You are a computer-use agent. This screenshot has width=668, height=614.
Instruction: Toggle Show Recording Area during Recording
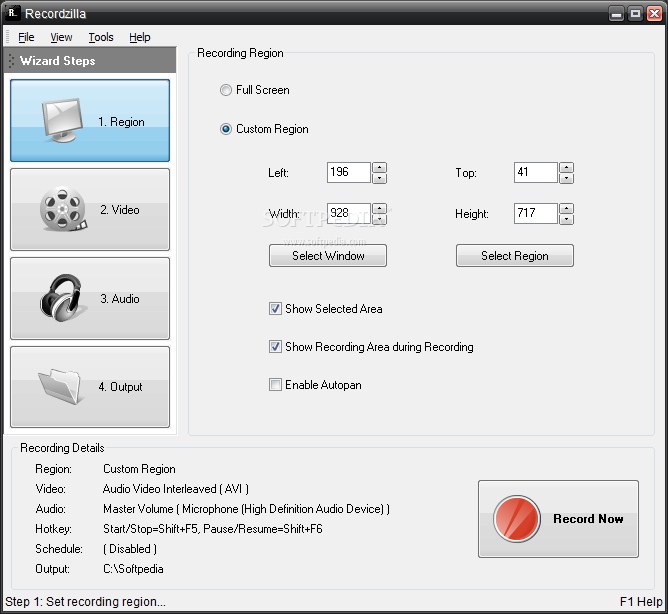(x=275, y=347)
